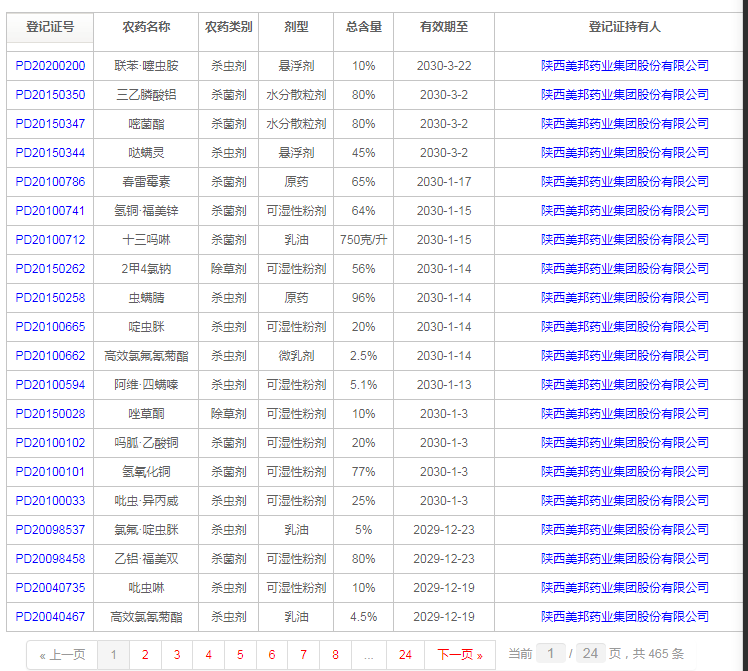The image size is (748, 671).
Task: Select page 7 in pagination
Action: pyautogui.click(x=303, y=655)
